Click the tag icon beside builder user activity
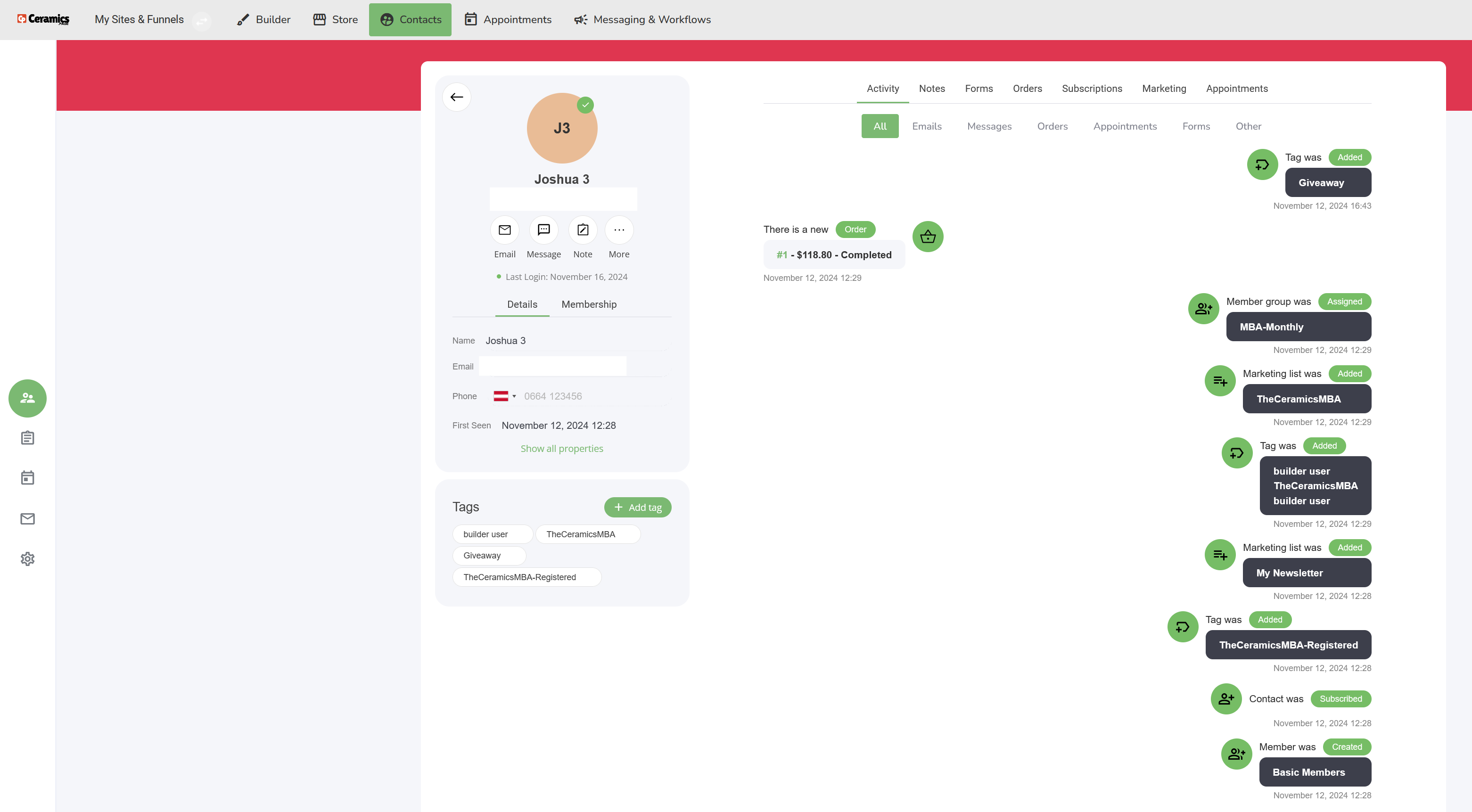The height and width of the screenshot is (812, 1472). click(x=1237, y=453)
